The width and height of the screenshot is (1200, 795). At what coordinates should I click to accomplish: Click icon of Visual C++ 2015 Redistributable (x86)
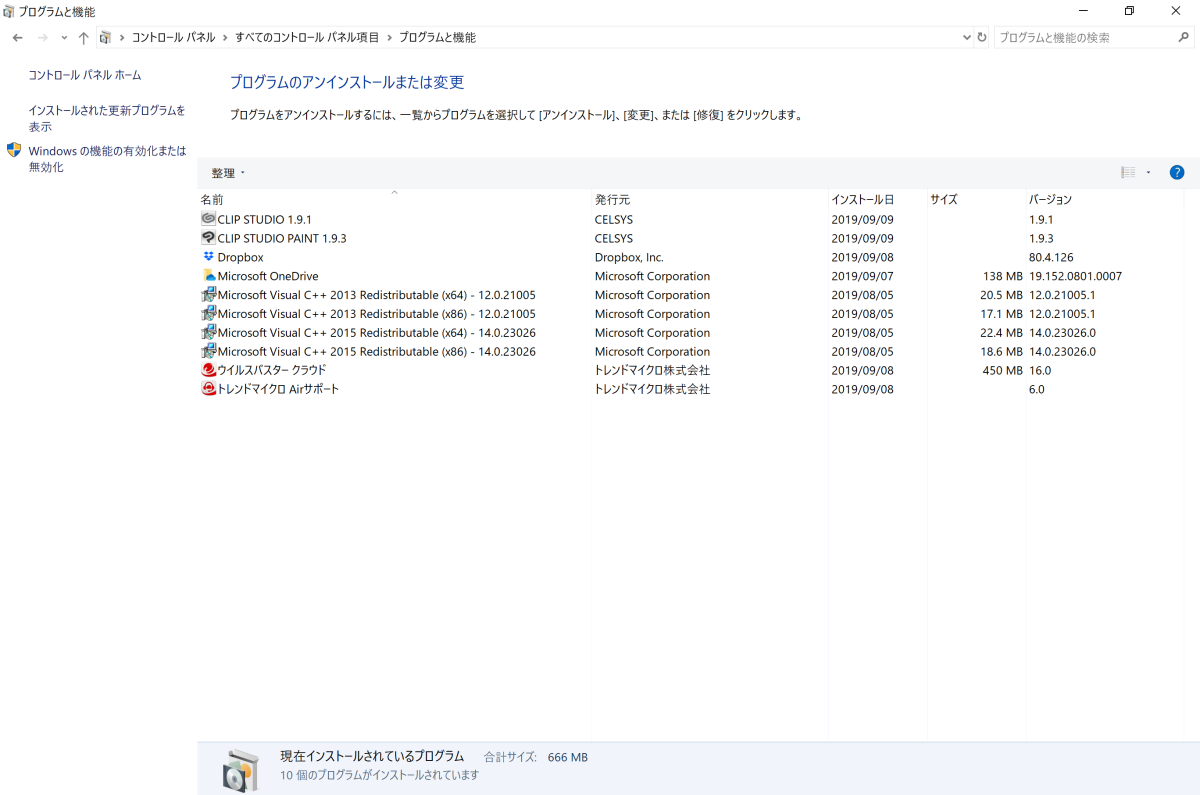tap(208, 352)
